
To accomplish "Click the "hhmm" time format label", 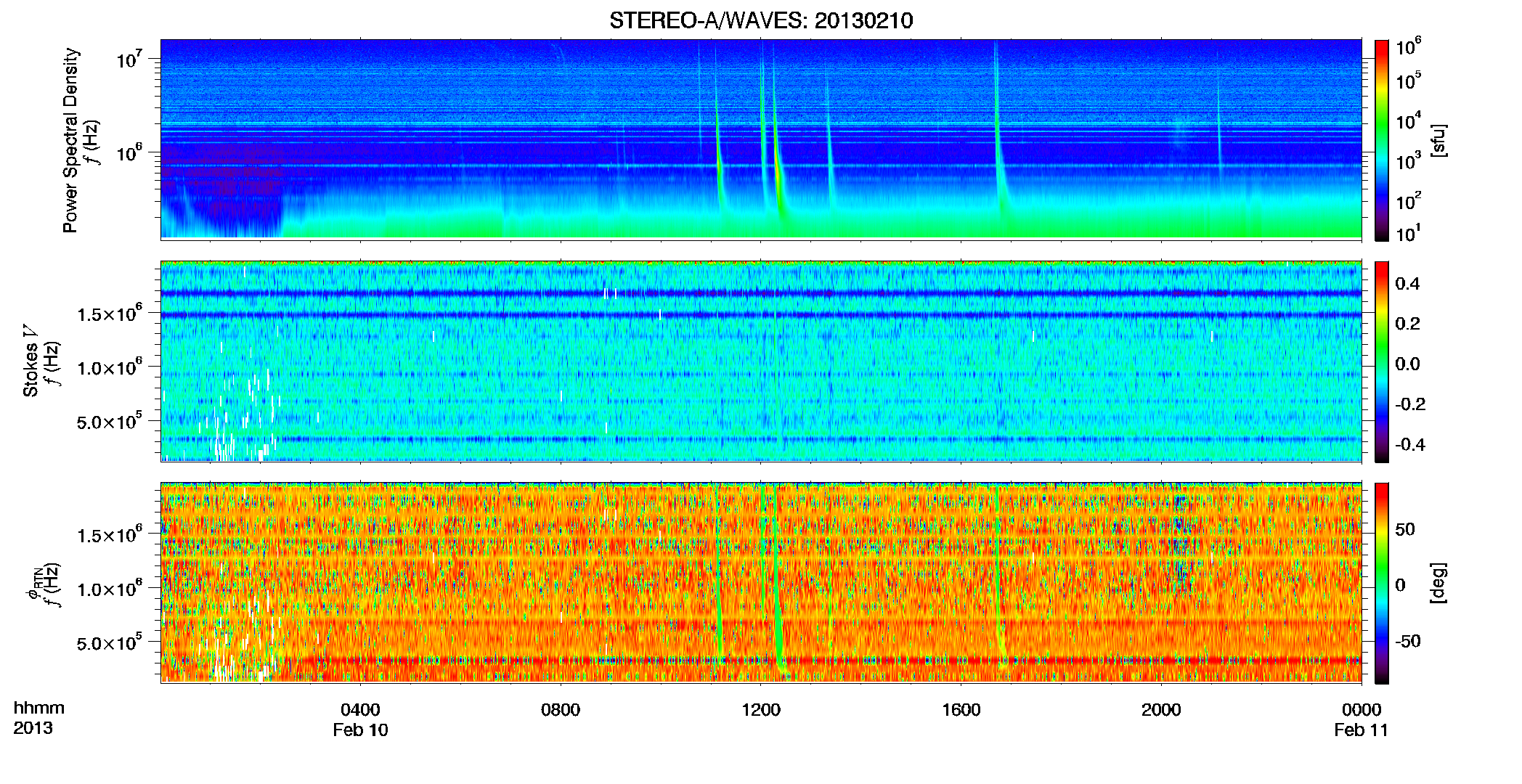I will (x=39, y=709).
